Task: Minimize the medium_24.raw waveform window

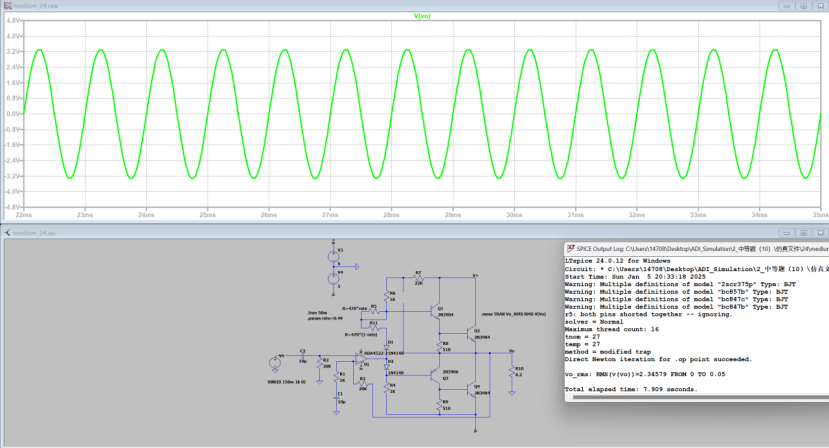Action: 786,6
